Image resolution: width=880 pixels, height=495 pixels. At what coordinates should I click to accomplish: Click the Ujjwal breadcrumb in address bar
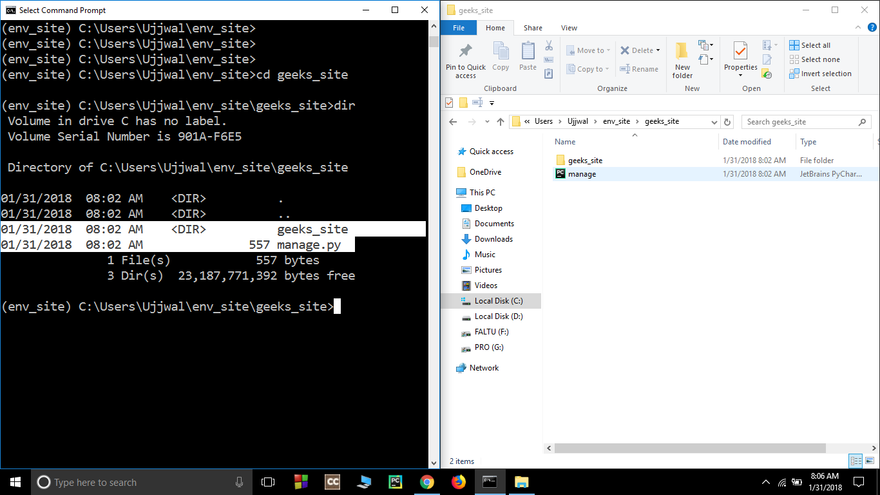(x=578, y=121)
